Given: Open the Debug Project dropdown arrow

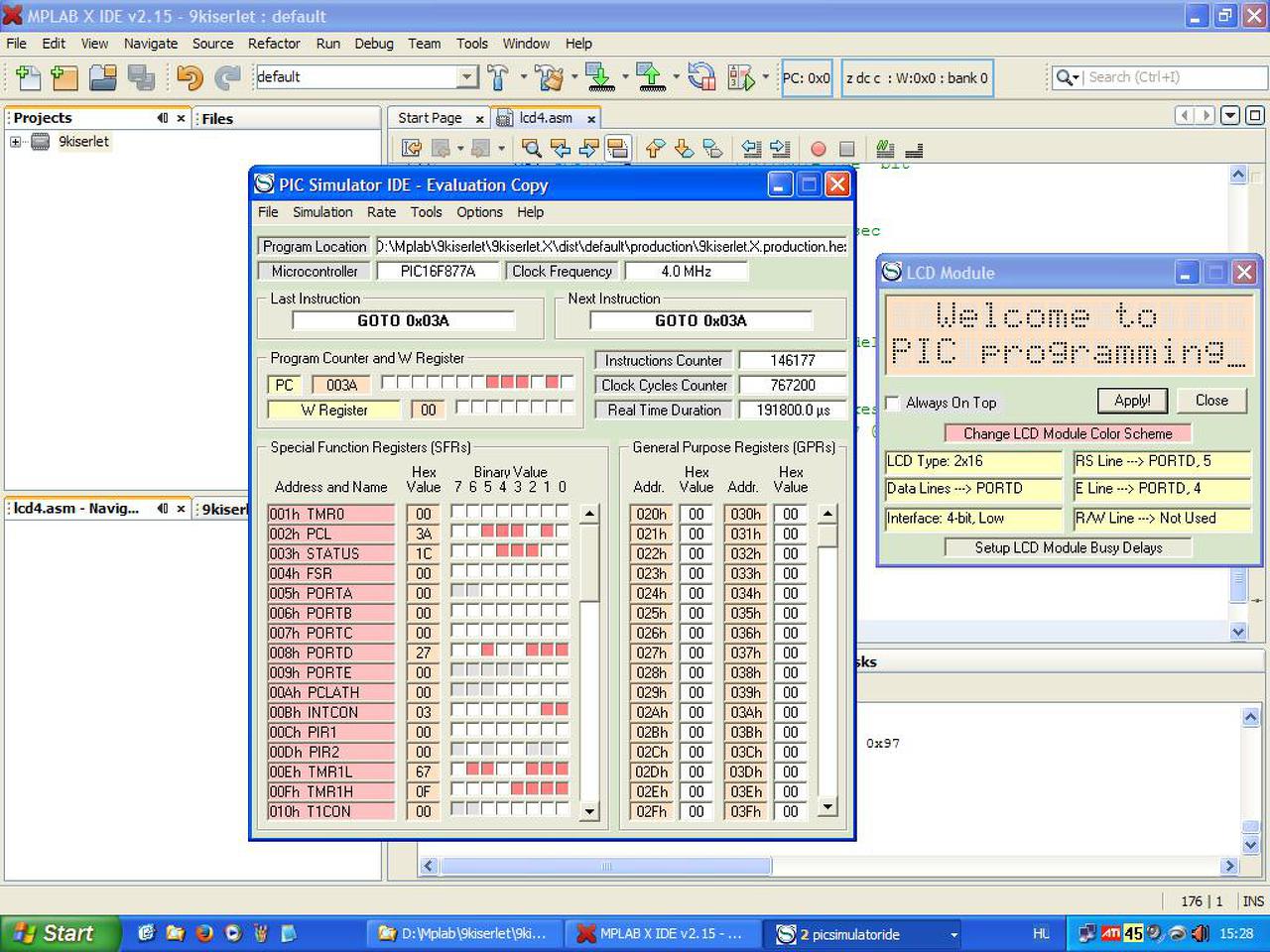Looking at the screenshot, I should [x=766, y=77].
